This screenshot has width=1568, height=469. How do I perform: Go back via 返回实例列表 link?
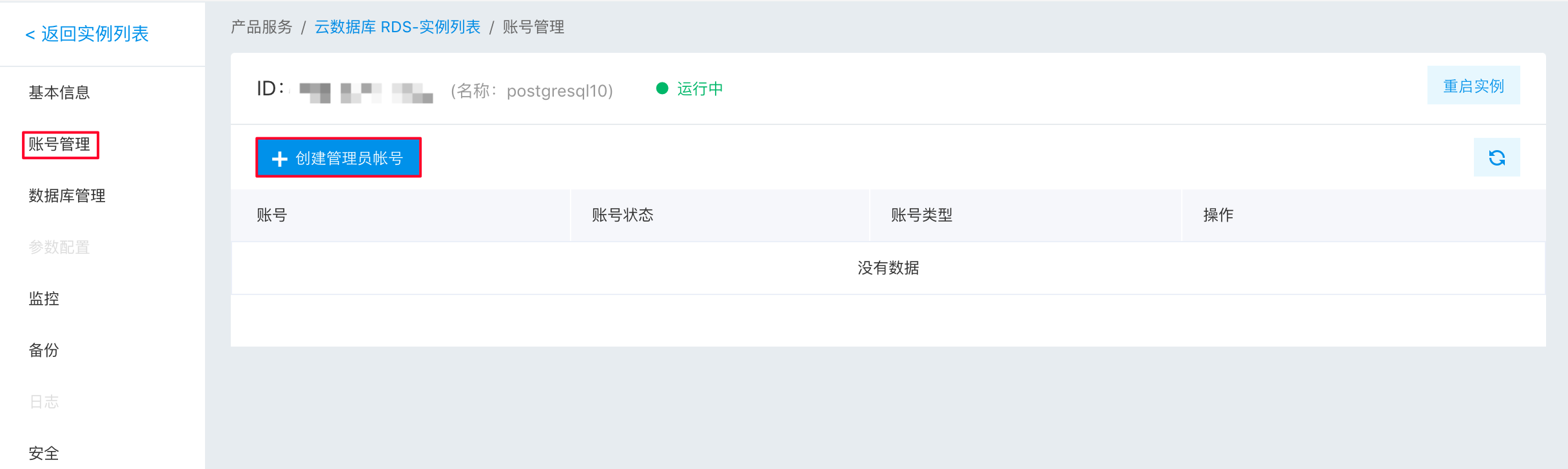click(x=87, y=33)
